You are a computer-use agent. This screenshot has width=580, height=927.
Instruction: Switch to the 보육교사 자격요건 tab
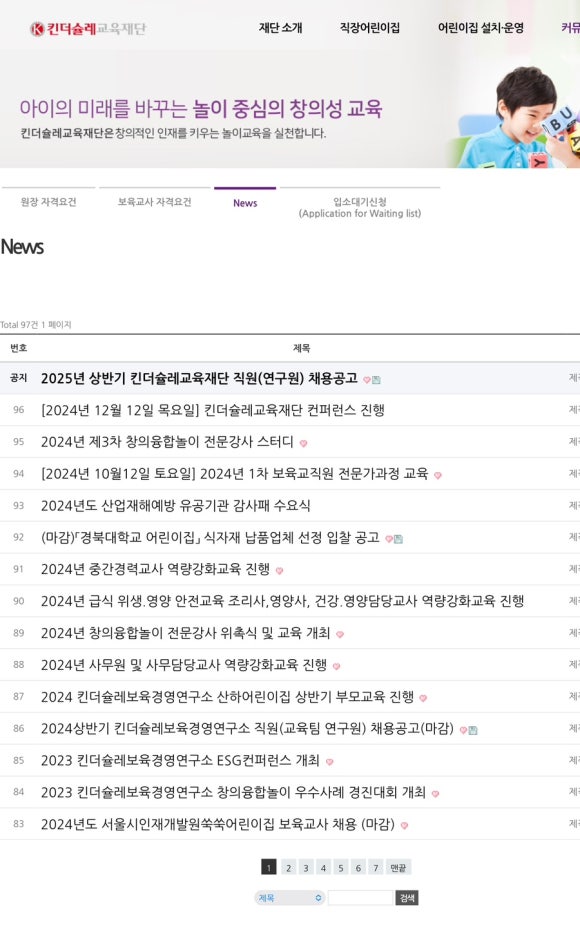[x=154, y=202]
